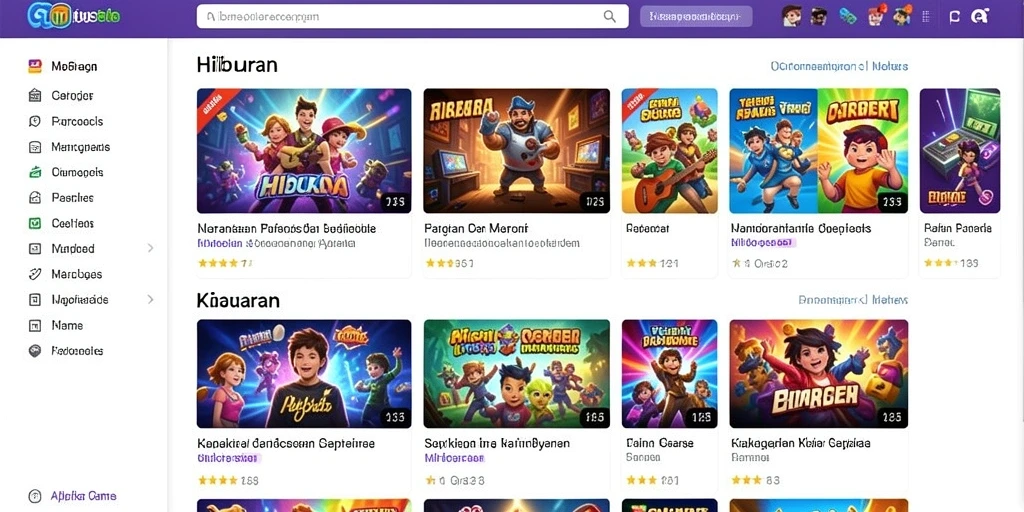Expand the Mgofiaade sidebar arrow
Viewport: 1024px width, 512px height.
(x=150, y=299)
